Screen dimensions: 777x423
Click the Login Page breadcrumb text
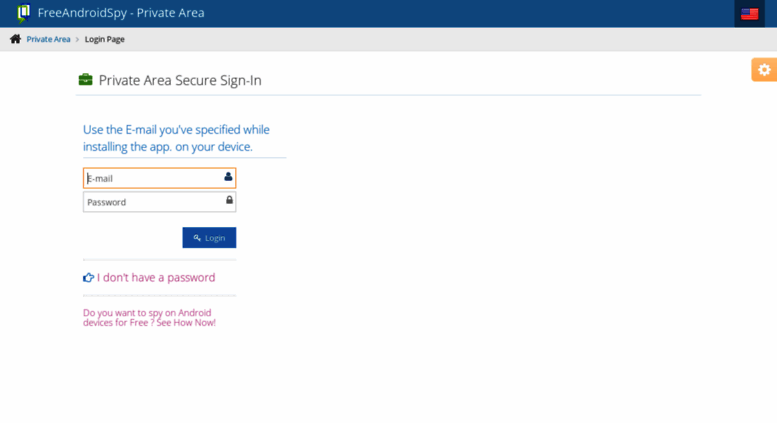tap(105, 39)
